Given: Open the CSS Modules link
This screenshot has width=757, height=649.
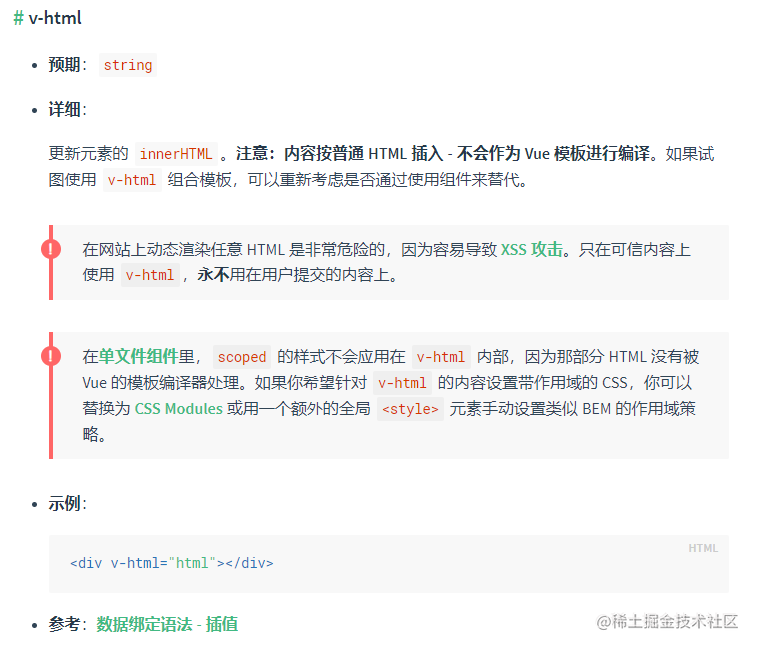Looking at the screenshot, I should (178, 409).
